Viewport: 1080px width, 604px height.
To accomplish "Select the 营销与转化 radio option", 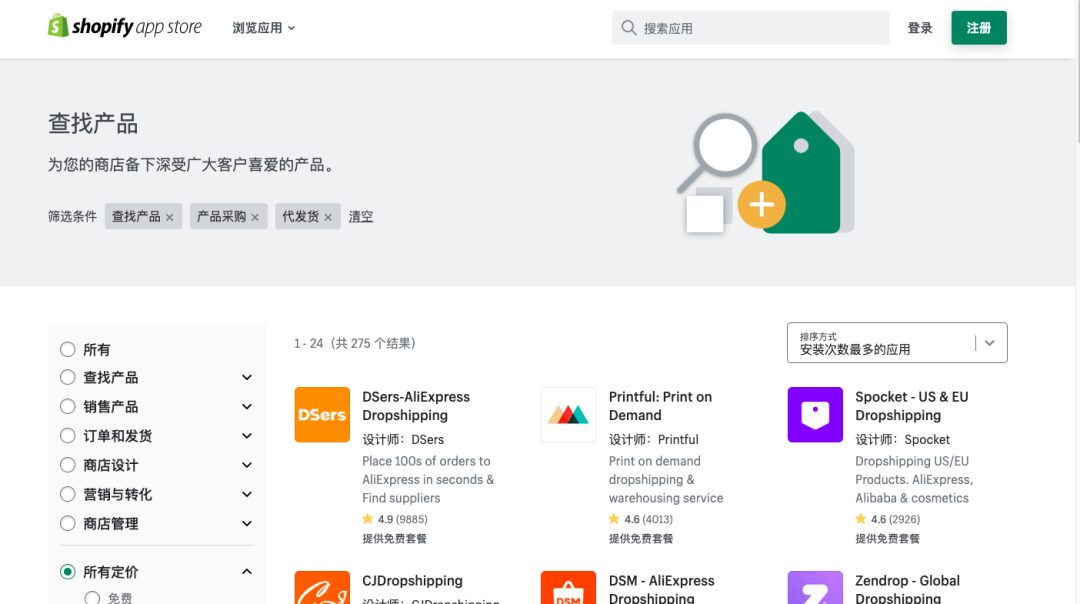I will [68, 494].
